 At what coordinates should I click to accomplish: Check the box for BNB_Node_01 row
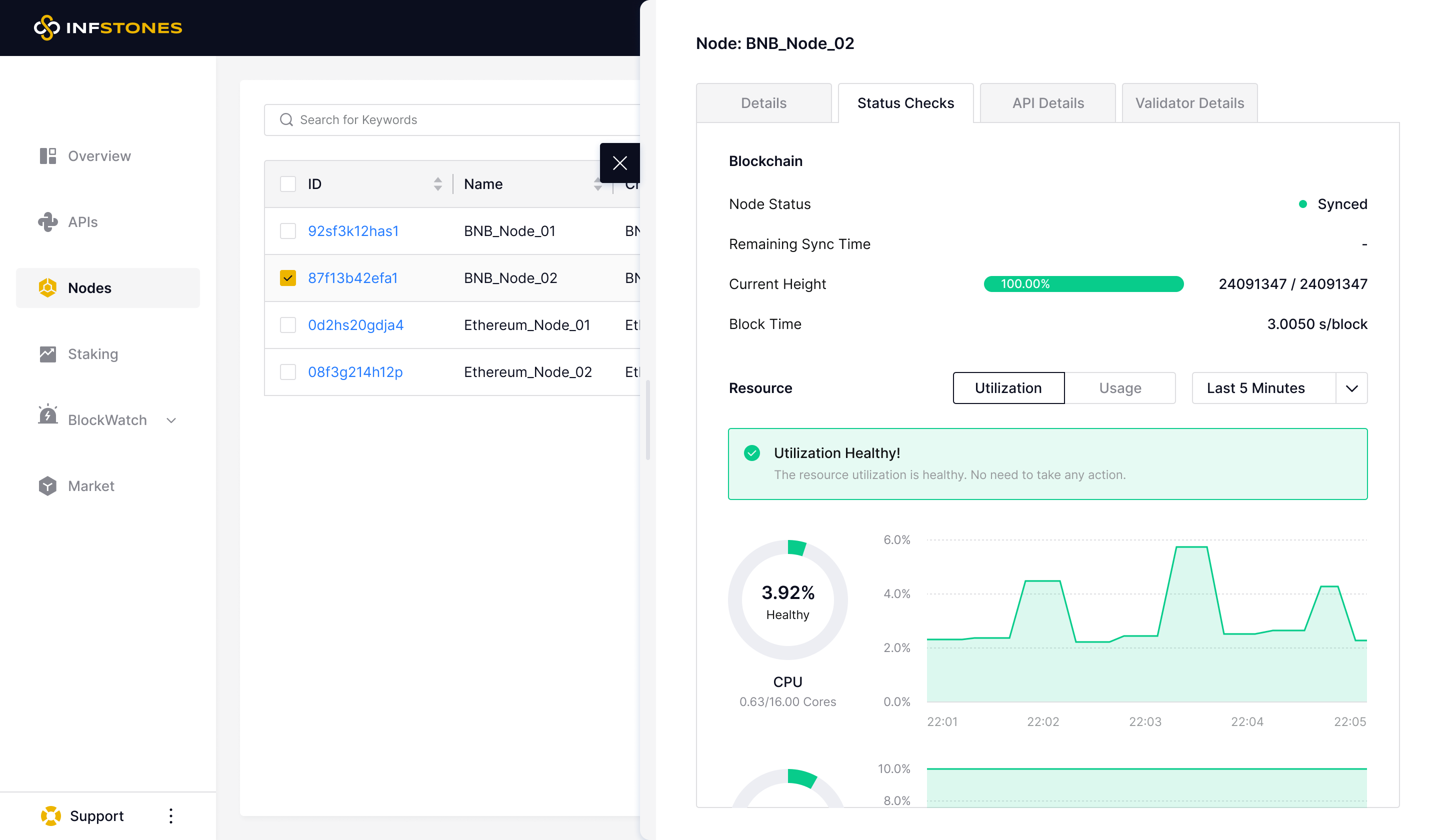coord(288,231)
